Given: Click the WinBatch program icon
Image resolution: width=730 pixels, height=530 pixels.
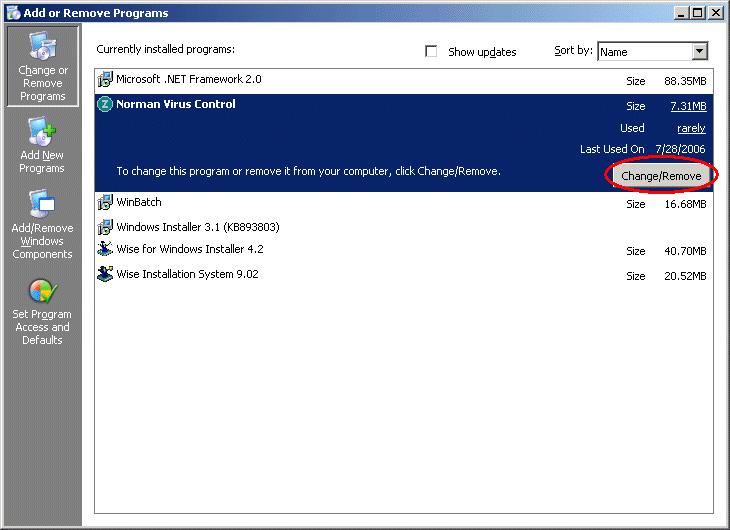Looking at the screenshot, I should pyautogui.click(x=105, y=202).
